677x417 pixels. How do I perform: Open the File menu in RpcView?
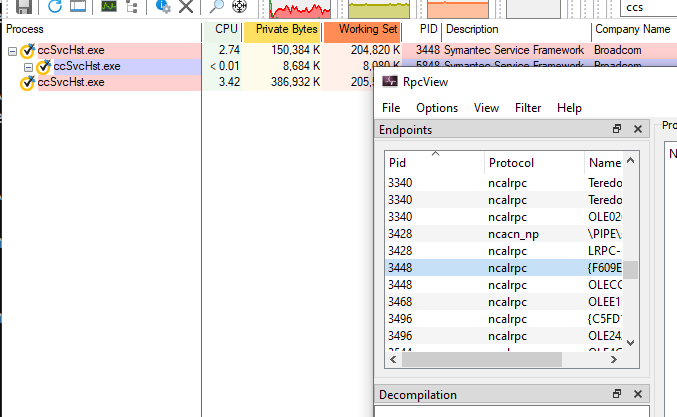391,108
